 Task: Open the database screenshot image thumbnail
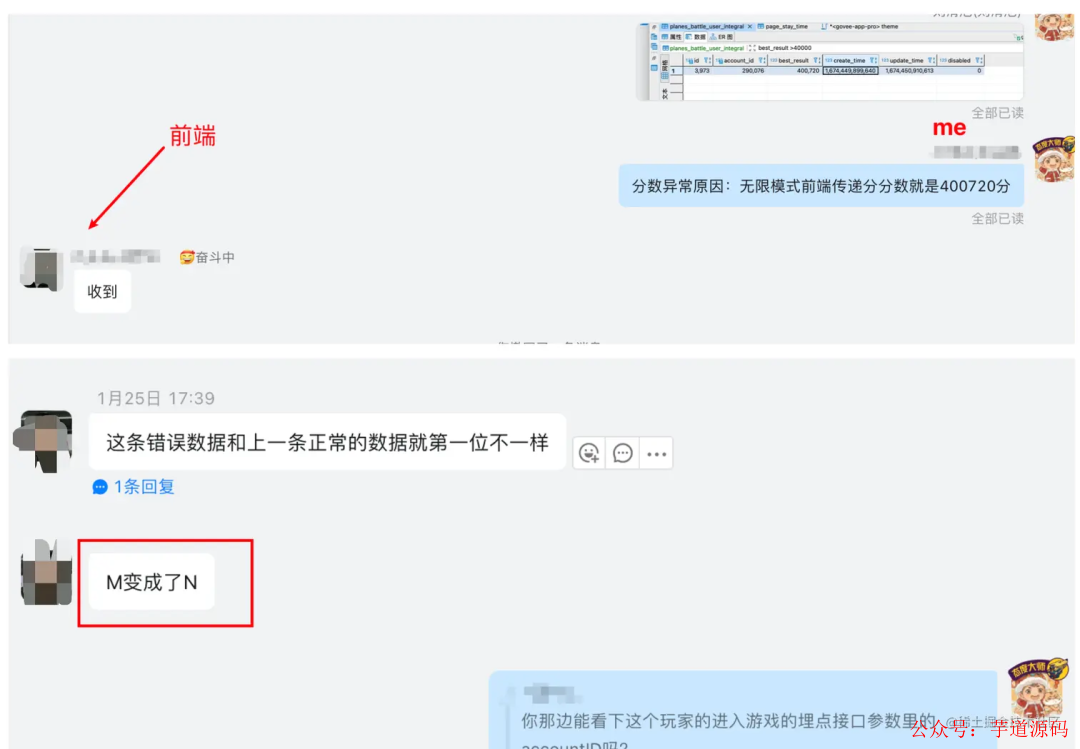[x=830, y=61]
